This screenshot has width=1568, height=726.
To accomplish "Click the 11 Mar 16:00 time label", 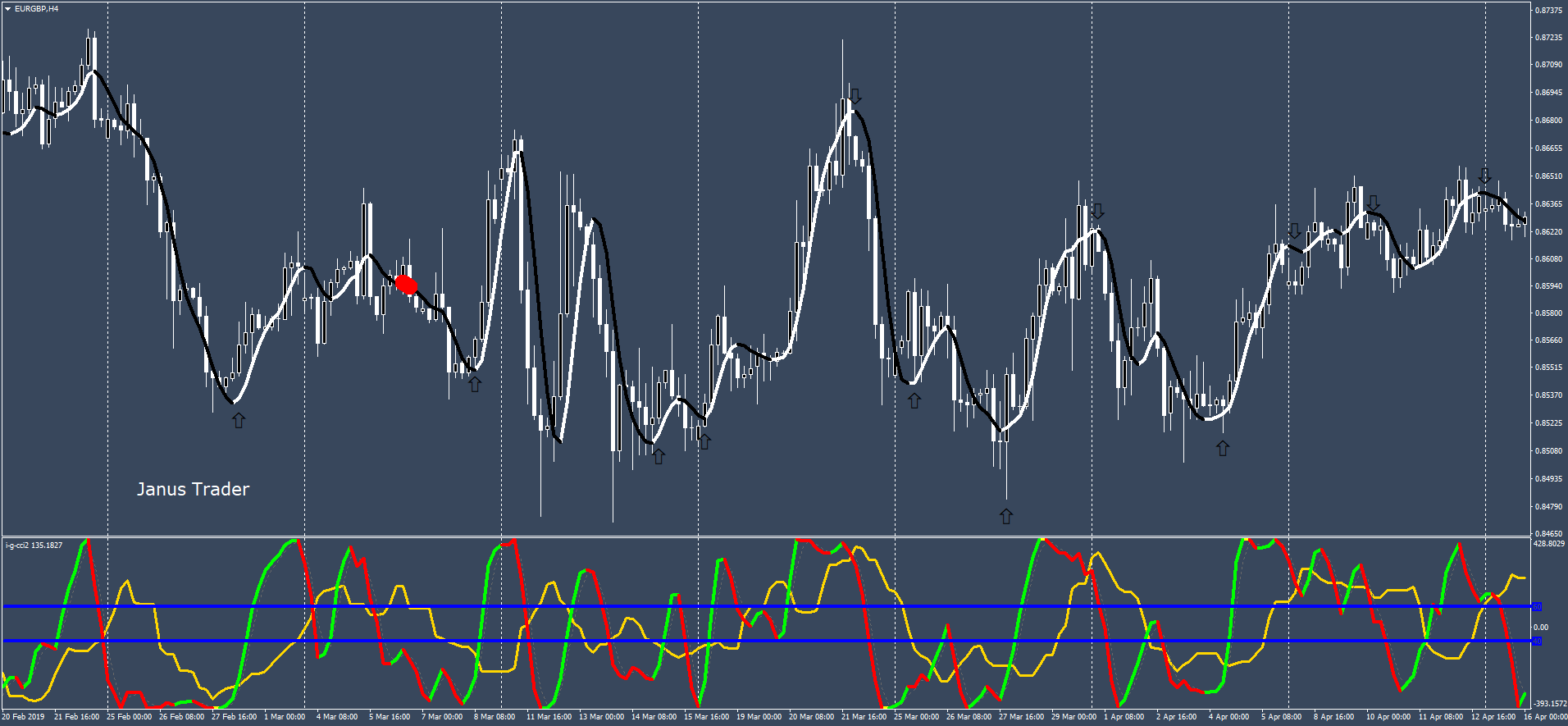I will coord(549,717).
